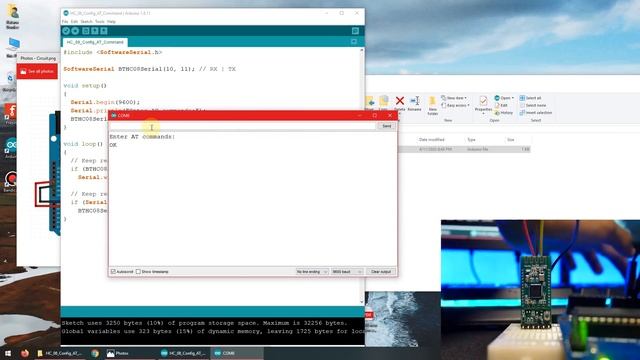Open Easy access dropdown in Explorer
The width and height of the screenshot is (640, 360).
click(455, 105)
